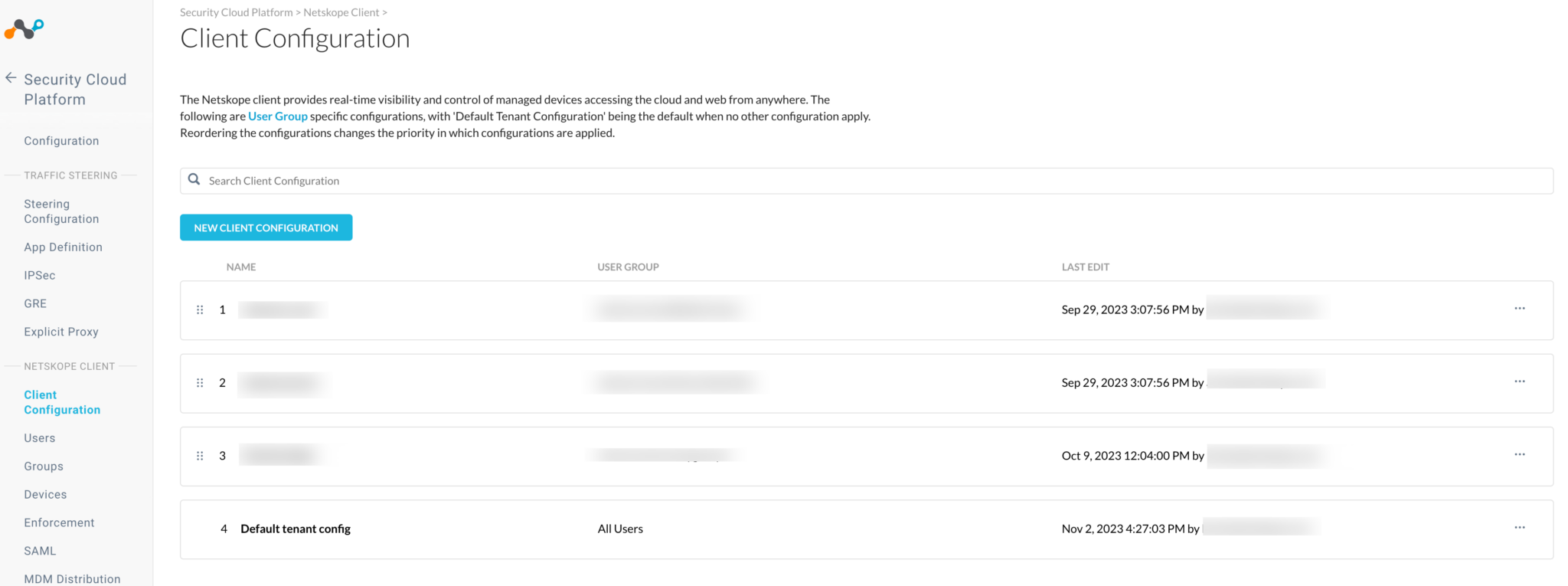Click the search magnifier icon

click(x=194, y=179)
